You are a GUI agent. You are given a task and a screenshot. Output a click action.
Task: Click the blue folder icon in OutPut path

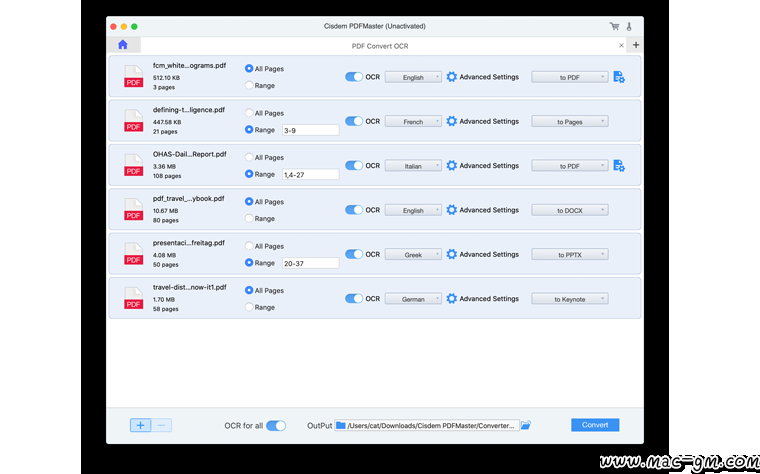(341, 425)
